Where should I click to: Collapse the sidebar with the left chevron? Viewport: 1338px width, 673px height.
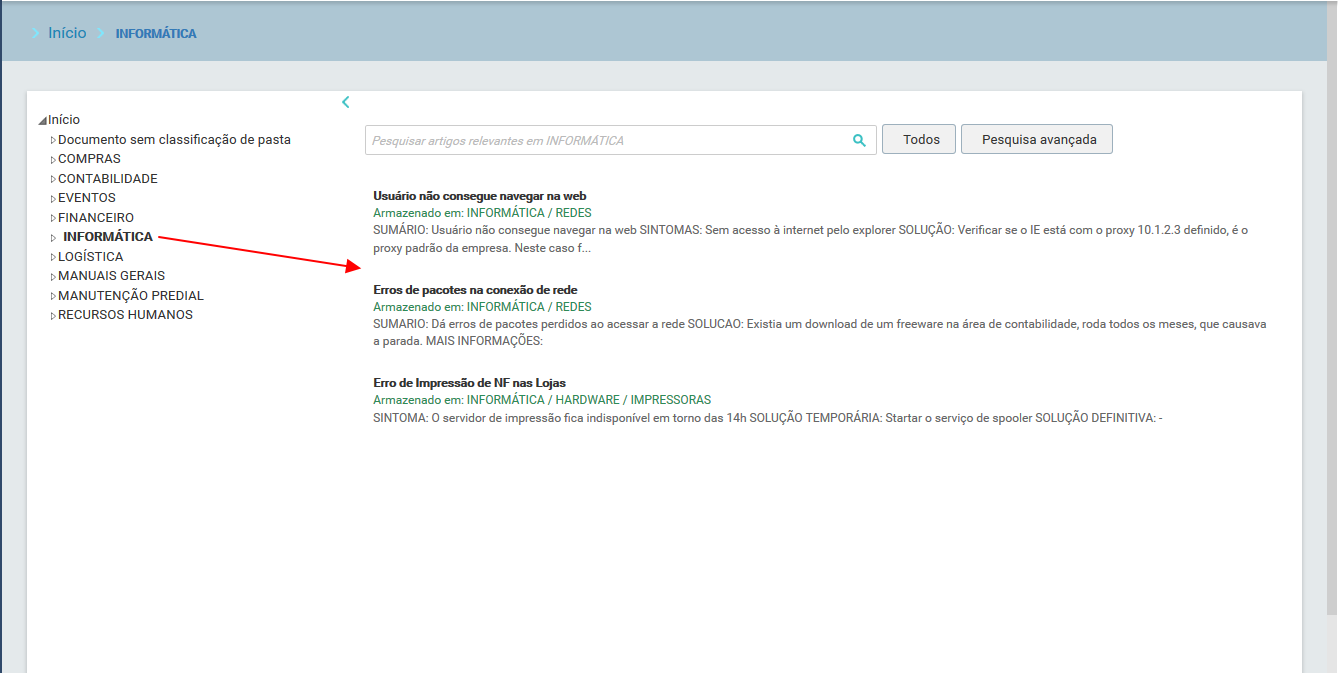pos(346,102)
